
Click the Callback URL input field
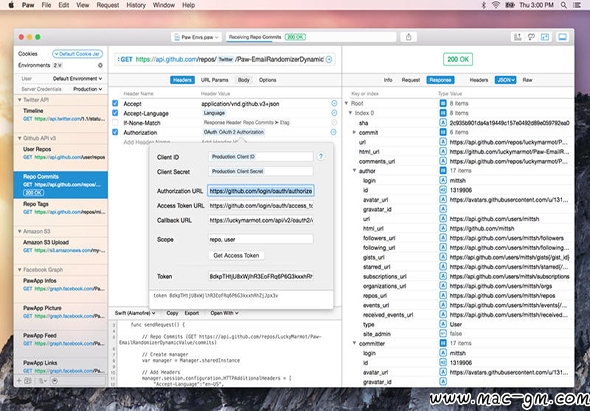click(261, 220)
